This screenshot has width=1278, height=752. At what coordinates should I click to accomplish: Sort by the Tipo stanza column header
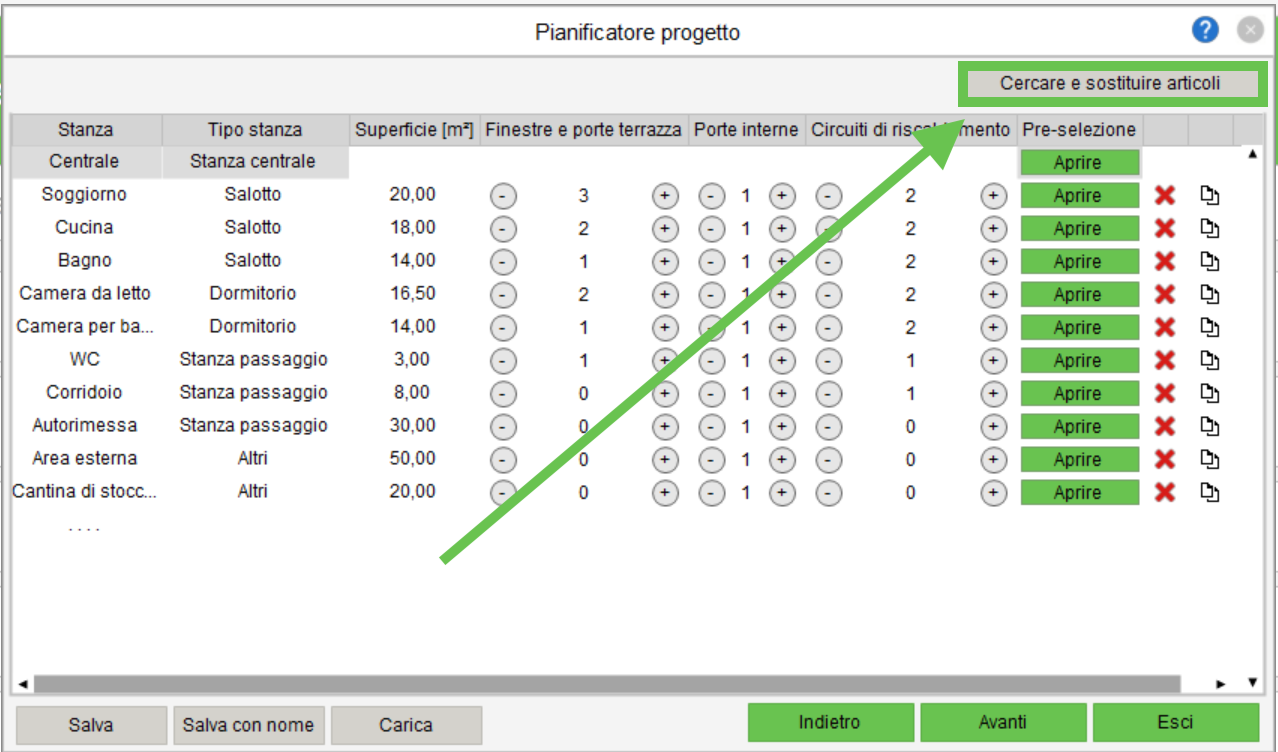[x=254, y=130]
